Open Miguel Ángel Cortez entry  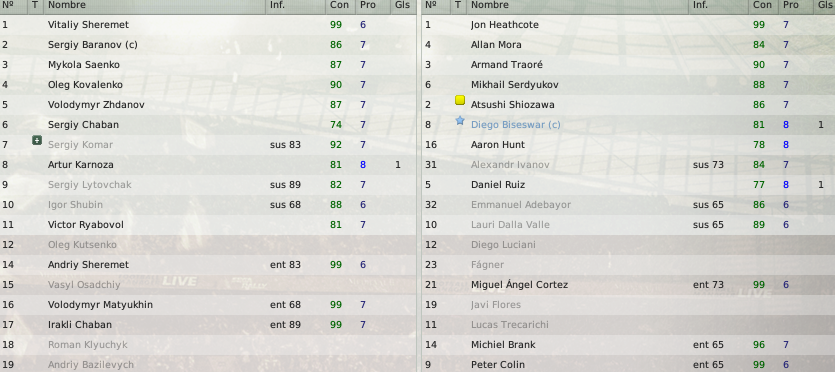(x=519, y=285)
